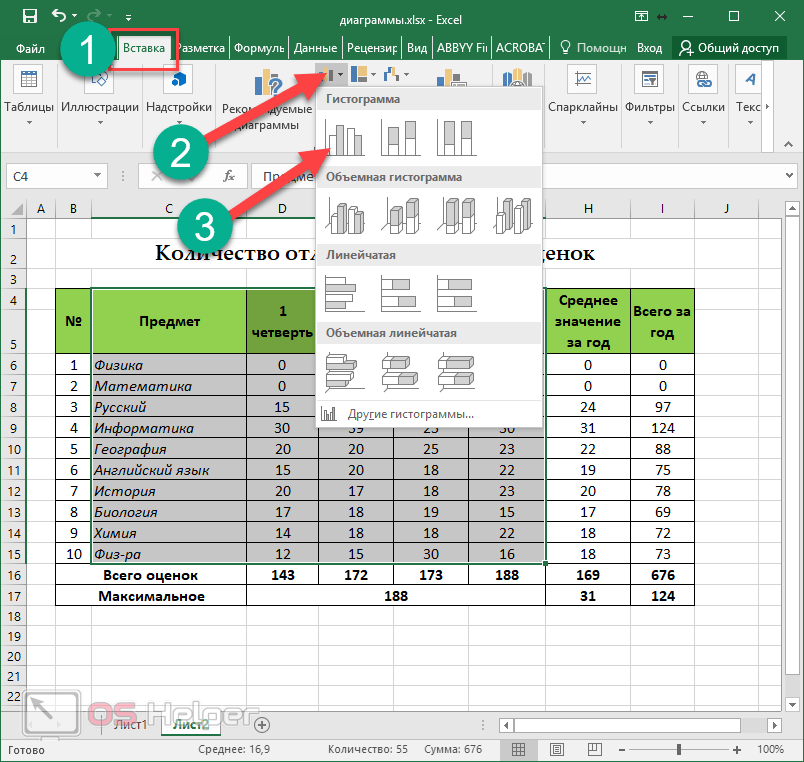The image size is (804, 762).
Task: Adjust the zoom slider in status bar
Action: pos(679,749)
